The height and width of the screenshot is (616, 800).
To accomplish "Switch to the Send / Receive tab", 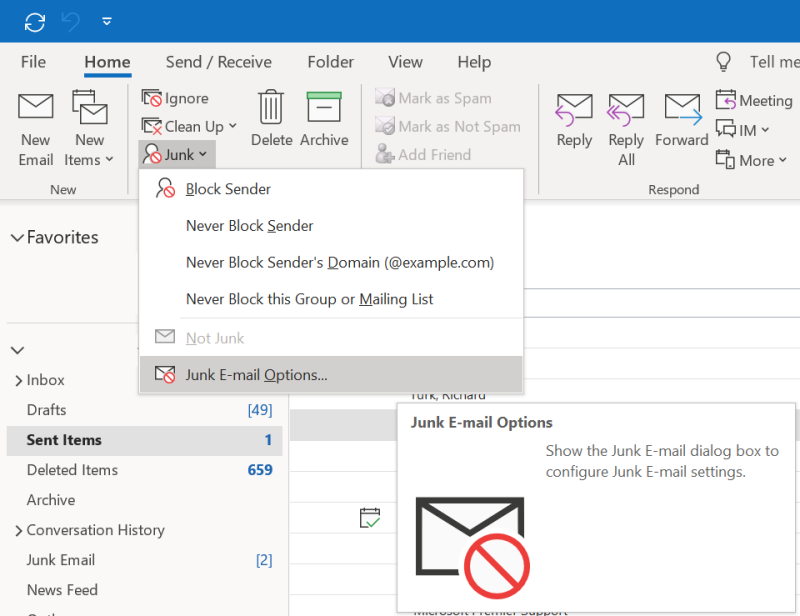I will 218,62.
